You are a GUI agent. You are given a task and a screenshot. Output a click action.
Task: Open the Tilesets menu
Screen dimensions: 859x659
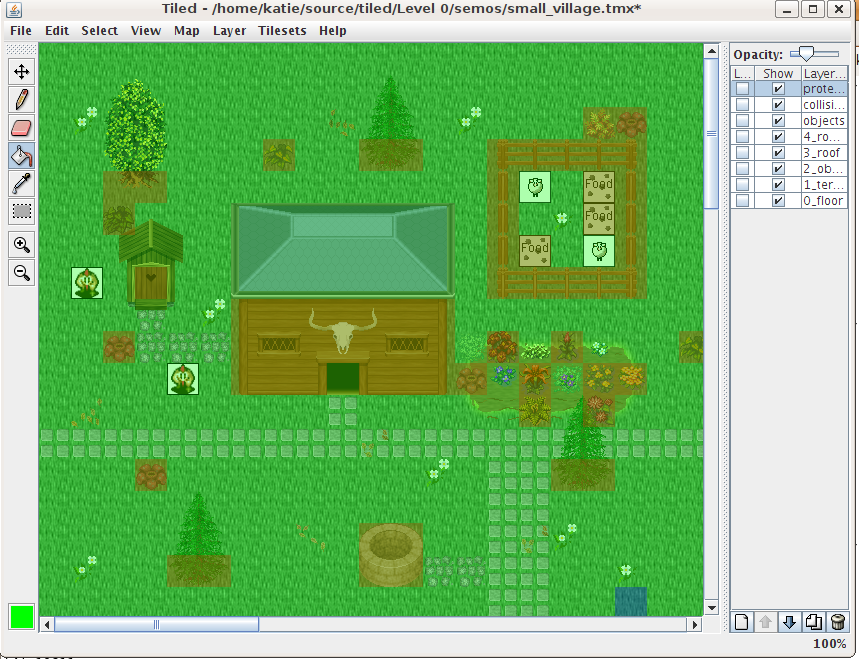(282, 31)
